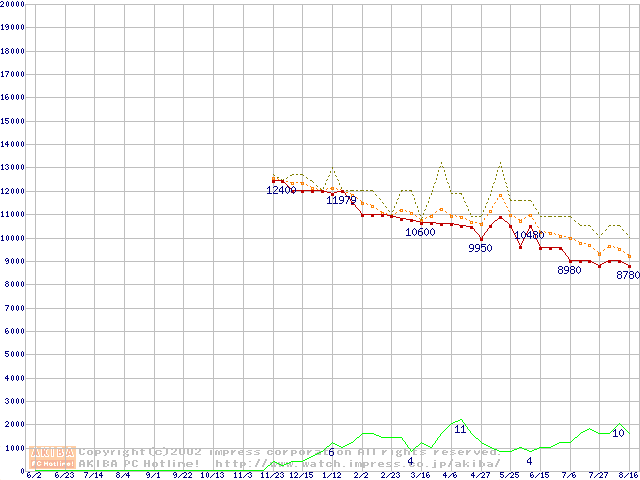640x480 pixels.
Task: Click the AKIBA logo in bottom-left corner
Action: [53, 457]
